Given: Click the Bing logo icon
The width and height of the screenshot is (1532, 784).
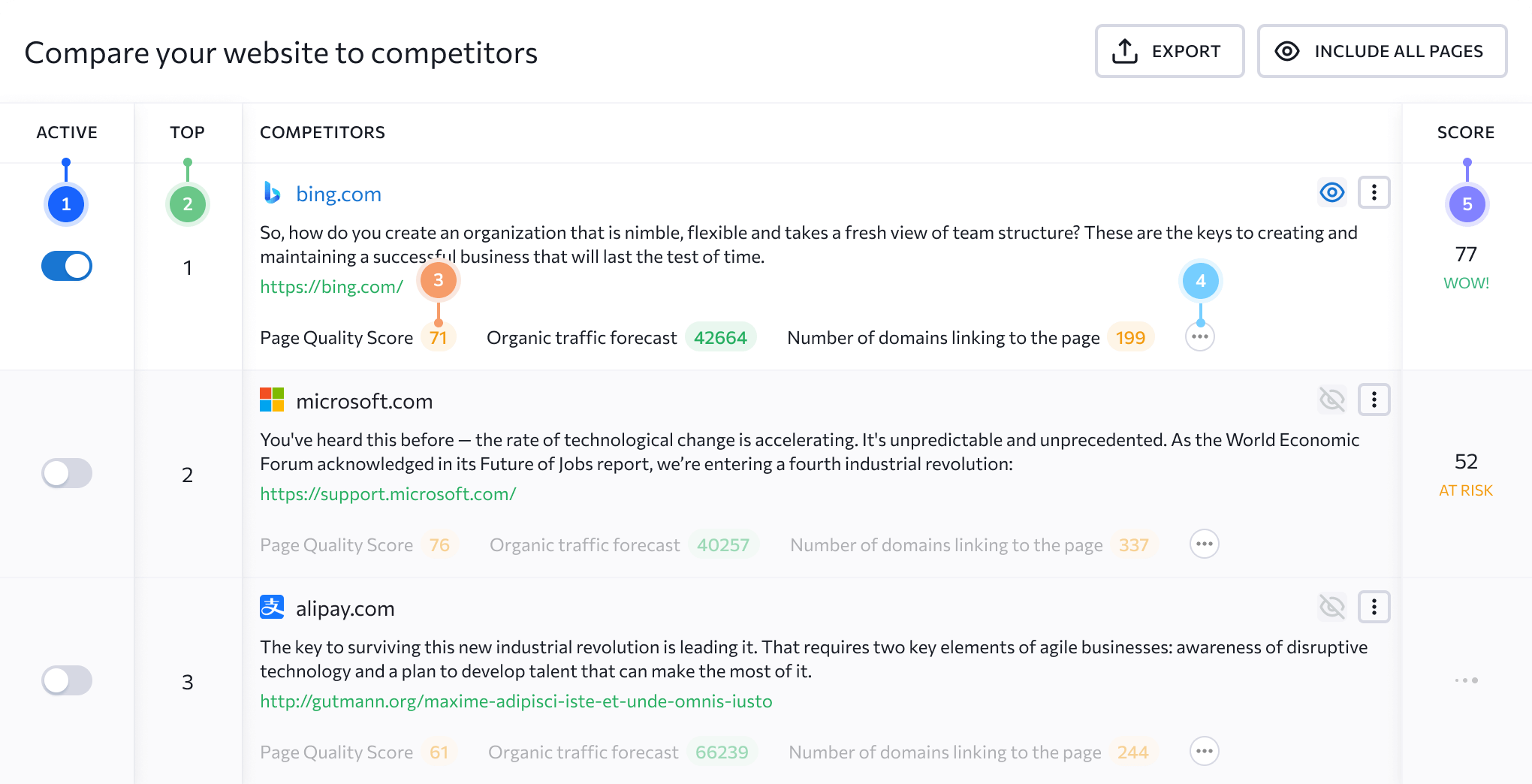Looking at the screenshot, I should (272, 193).
